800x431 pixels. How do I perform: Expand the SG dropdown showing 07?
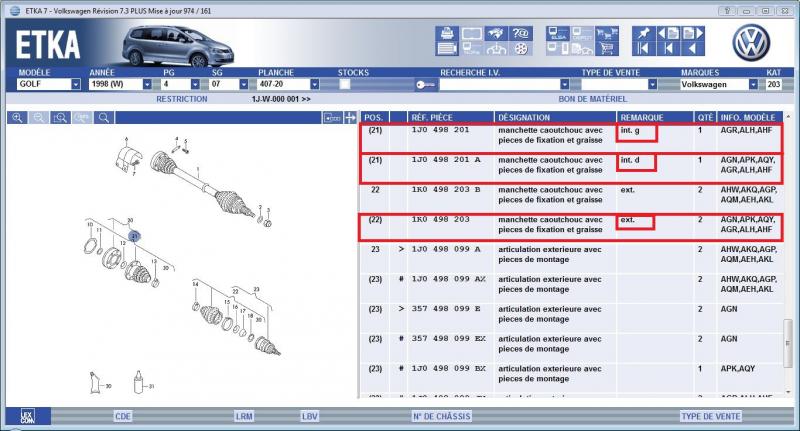243,84
